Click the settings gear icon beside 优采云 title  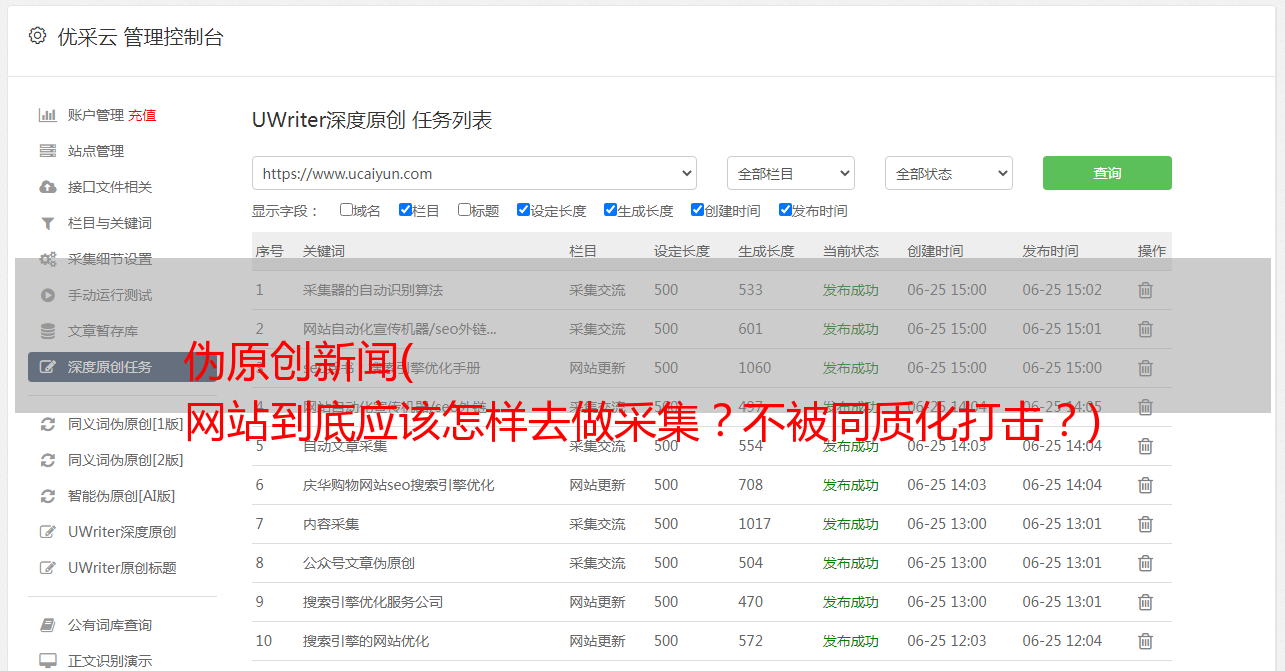tap(37, 36)
